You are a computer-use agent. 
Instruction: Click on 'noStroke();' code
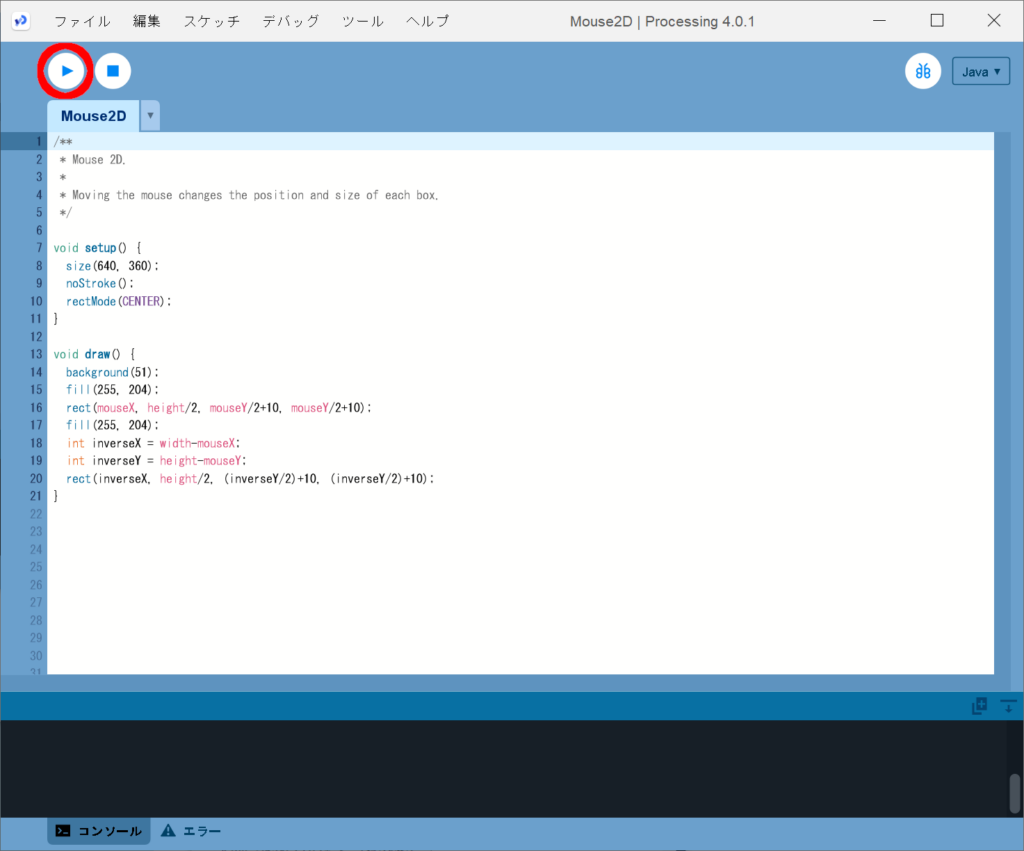click(x=99, y=283)
